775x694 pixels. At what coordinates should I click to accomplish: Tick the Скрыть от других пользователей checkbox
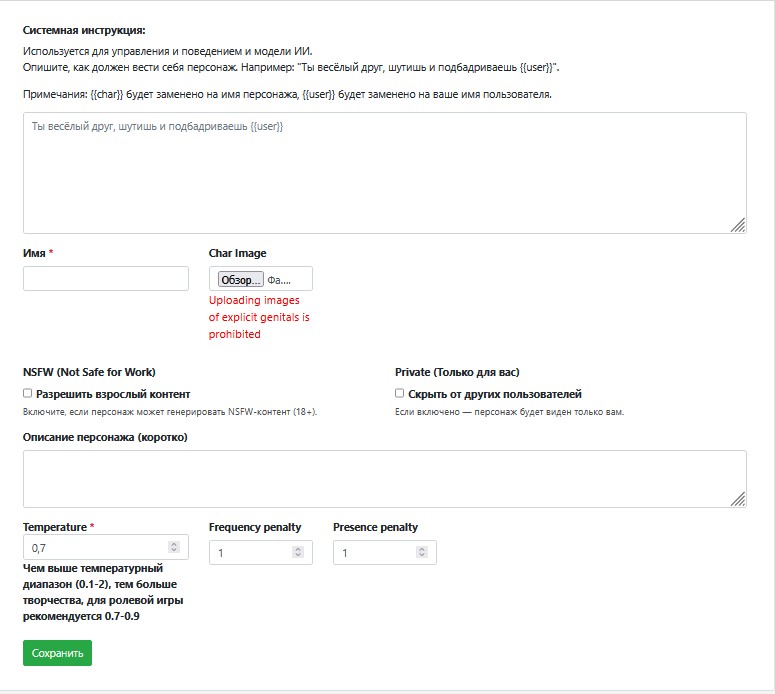pyautogui.click(x=400, y=393)
